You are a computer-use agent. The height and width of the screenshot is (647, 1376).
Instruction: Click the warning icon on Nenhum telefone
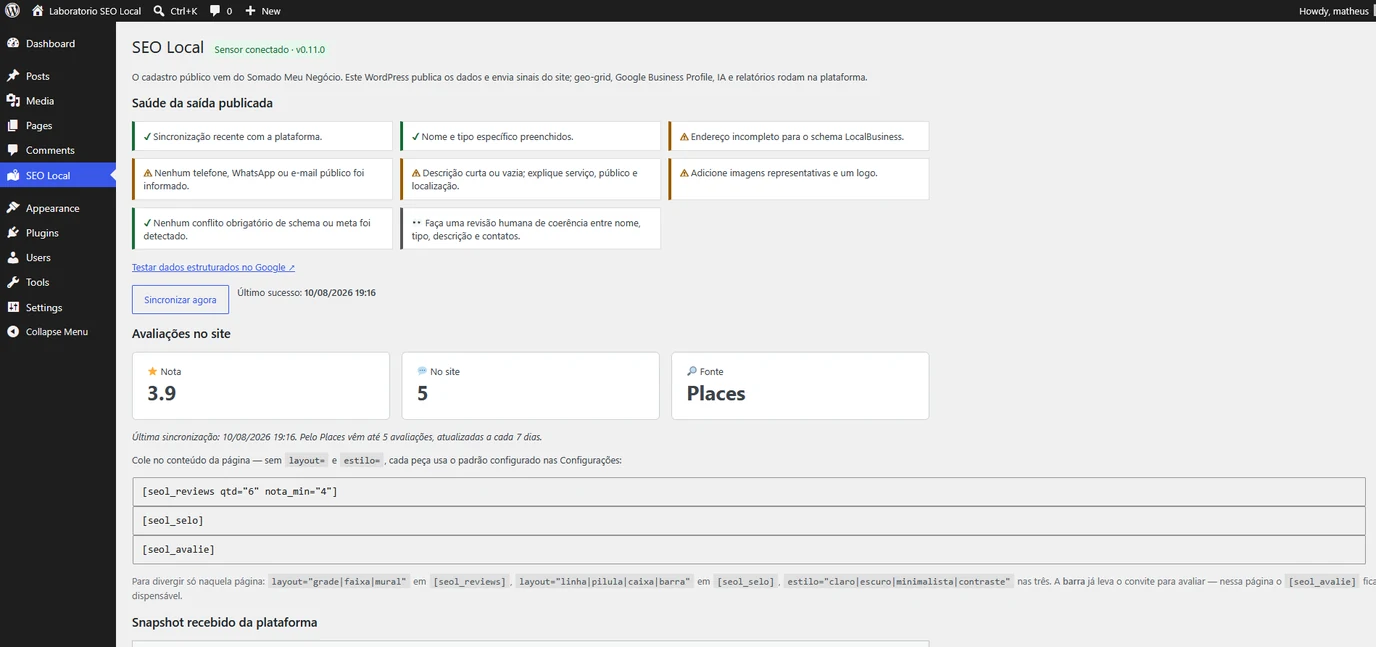148,173
